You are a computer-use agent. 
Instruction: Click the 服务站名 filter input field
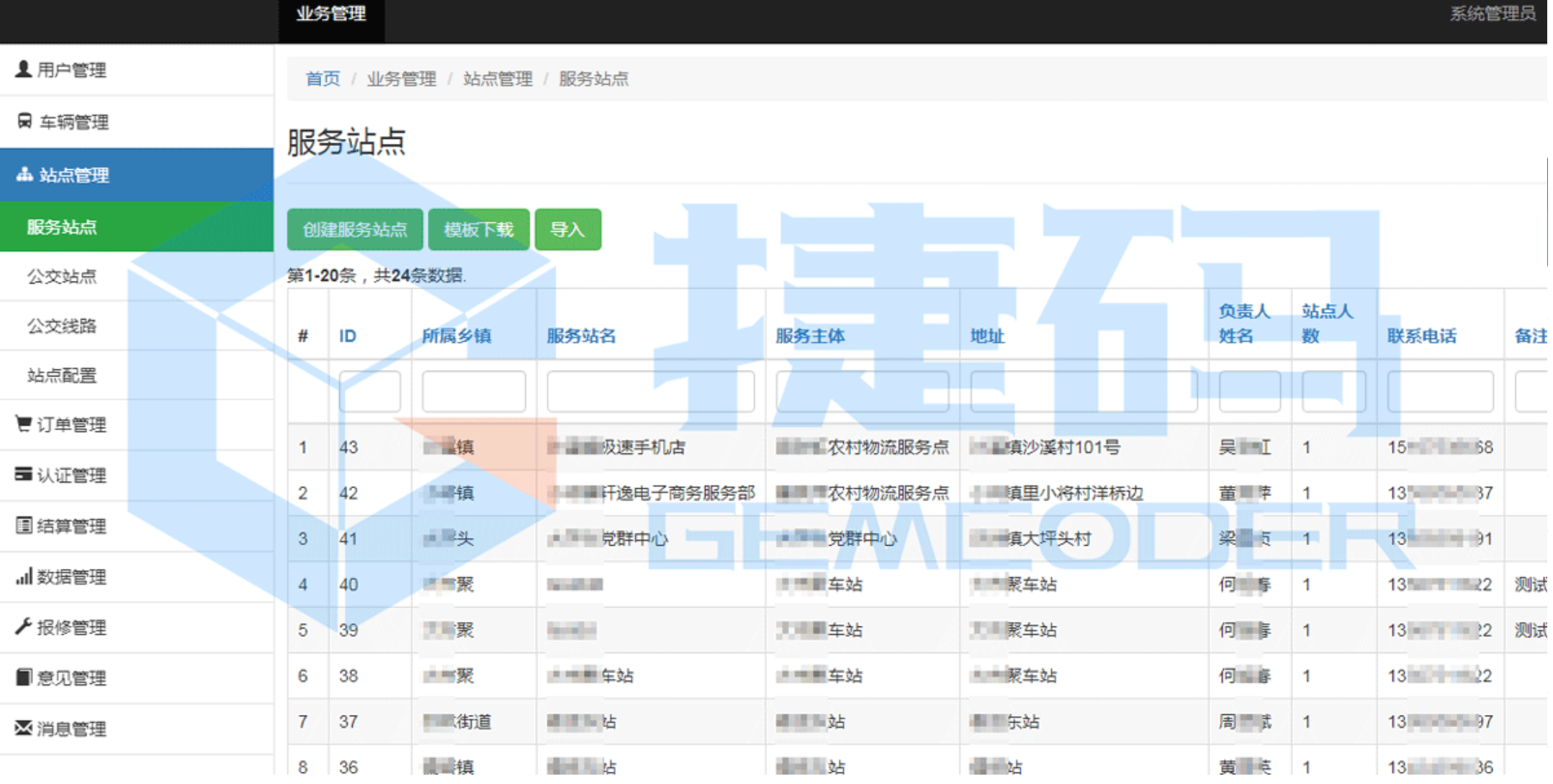point(650,392)
